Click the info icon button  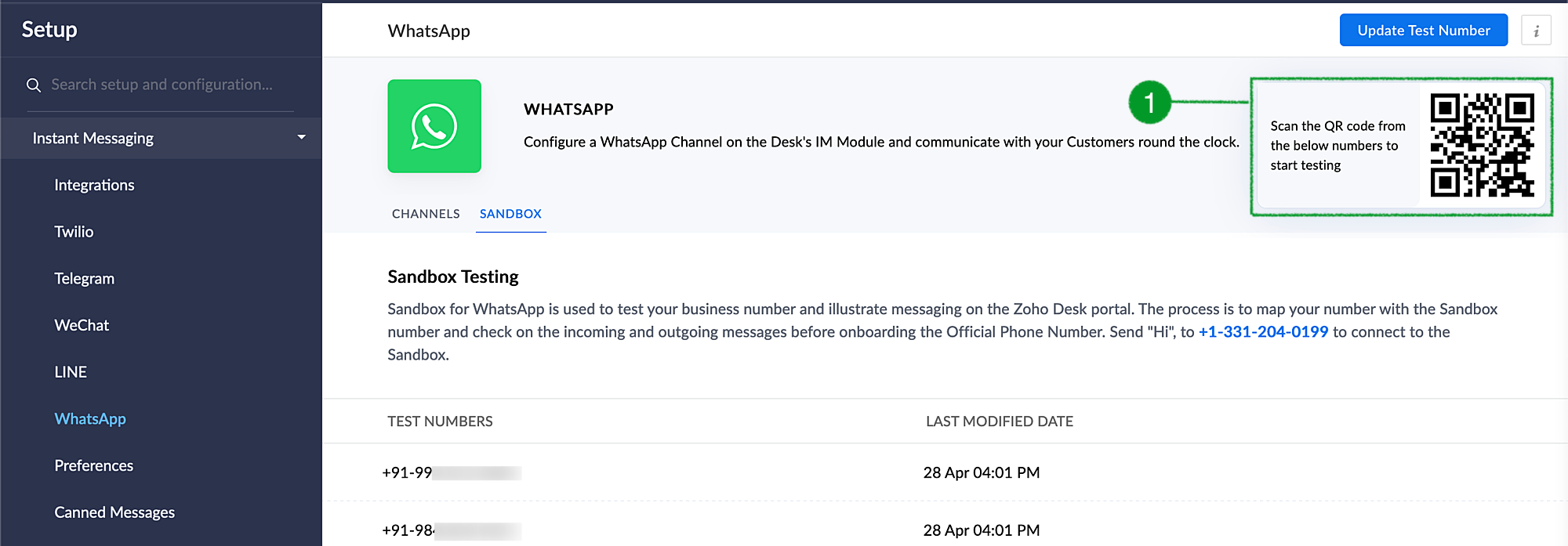point(1536,31)
